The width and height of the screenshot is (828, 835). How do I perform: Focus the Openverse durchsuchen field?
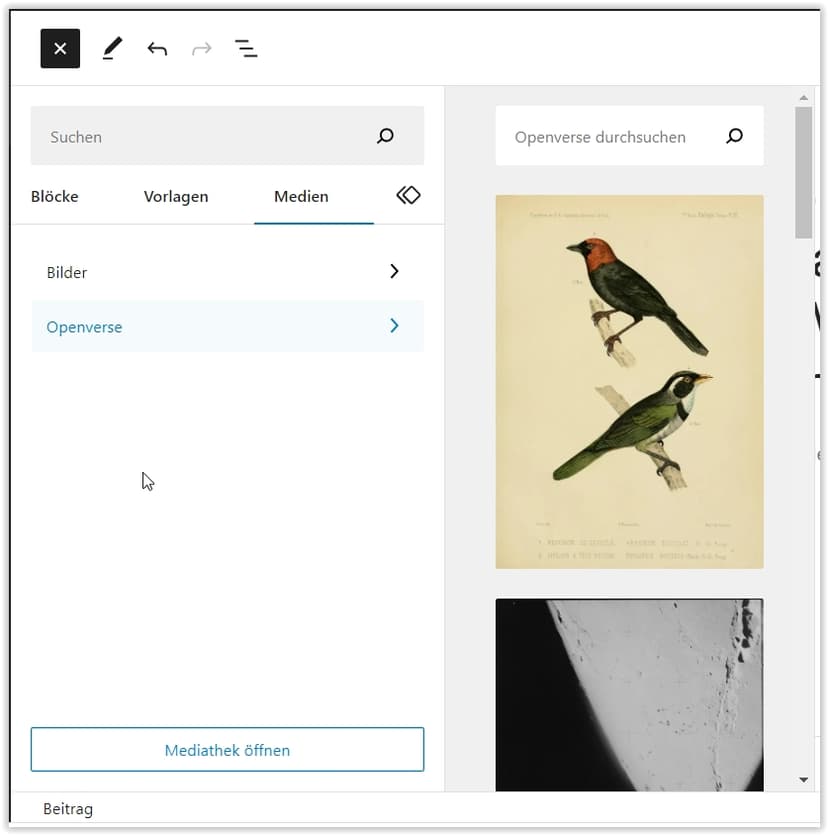coord(629,136)
